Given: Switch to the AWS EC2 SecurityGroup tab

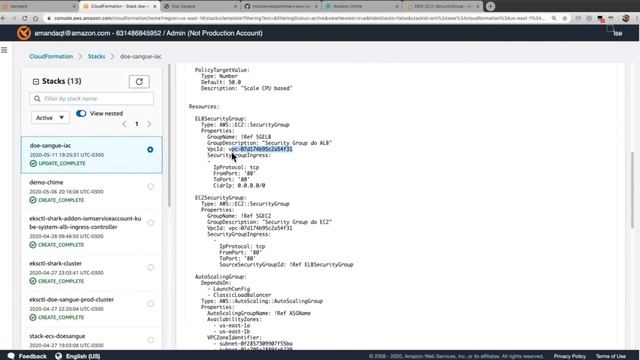Looking at the screenshot, I should [x=443, y=7].
